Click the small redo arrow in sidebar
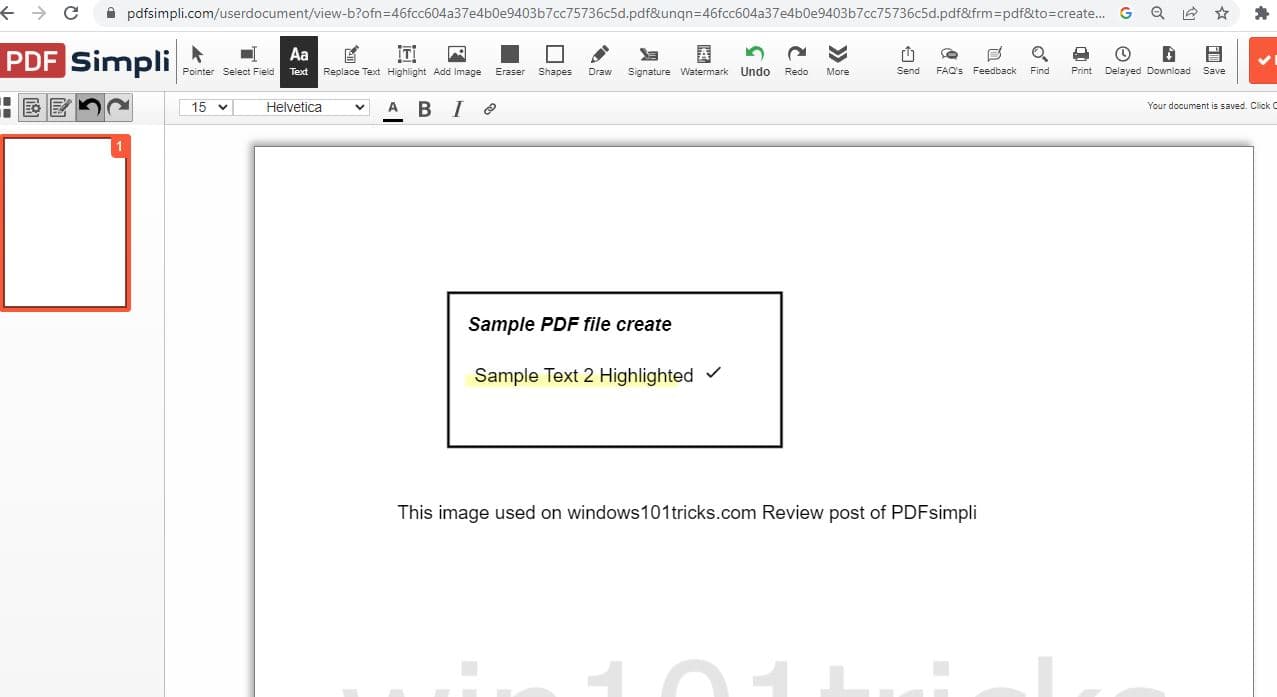 [x=118, y=107]
